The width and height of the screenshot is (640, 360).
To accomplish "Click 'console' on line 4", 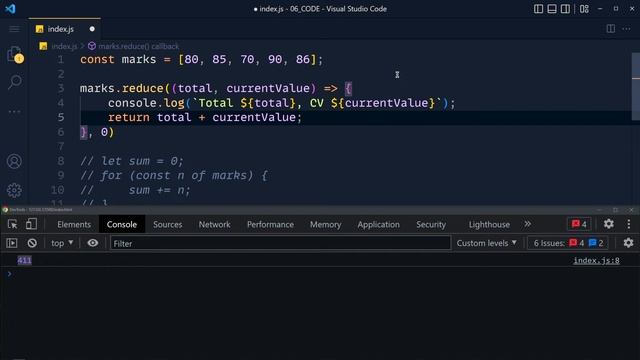I will point(132,103).
